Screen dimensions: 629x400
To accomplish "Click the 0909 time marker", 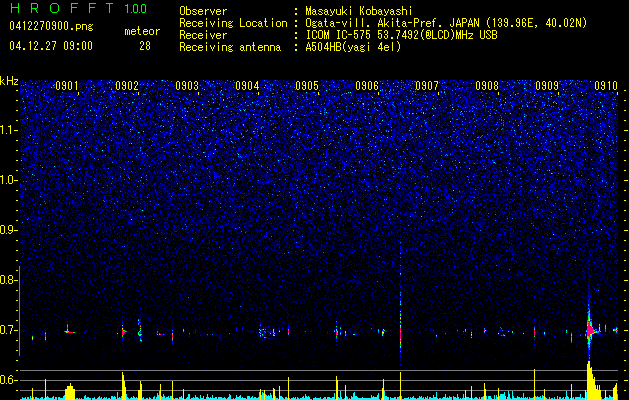I will 547,86.
